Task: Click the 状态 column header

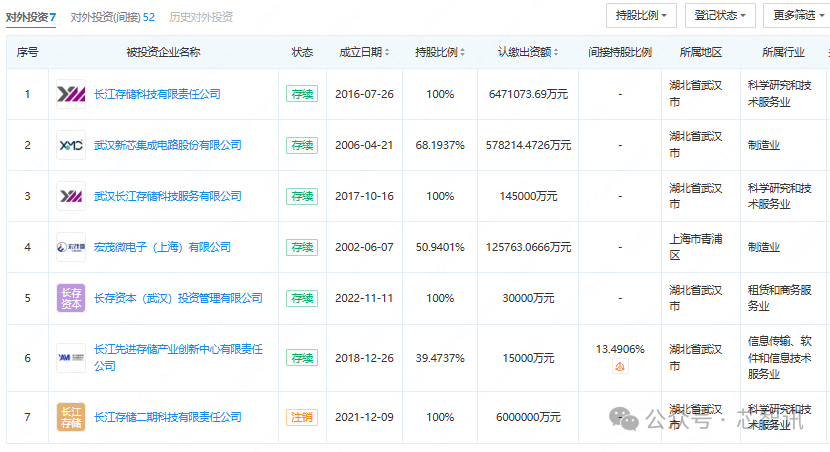Action: coord(302,52)
